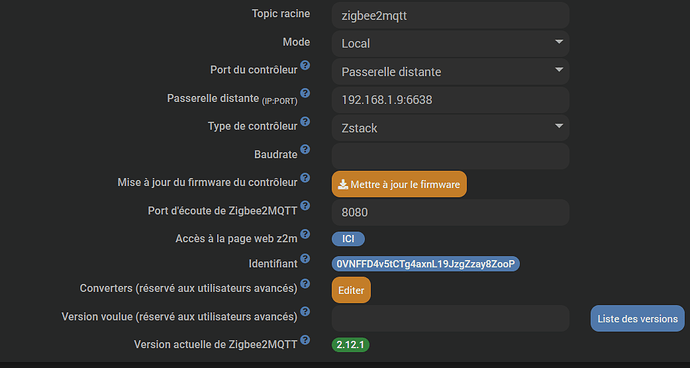The width and height of the screenshot is (690, 368).
Task: Click Mettre à jour le firmware button
Action: click(x=399, y=184)
